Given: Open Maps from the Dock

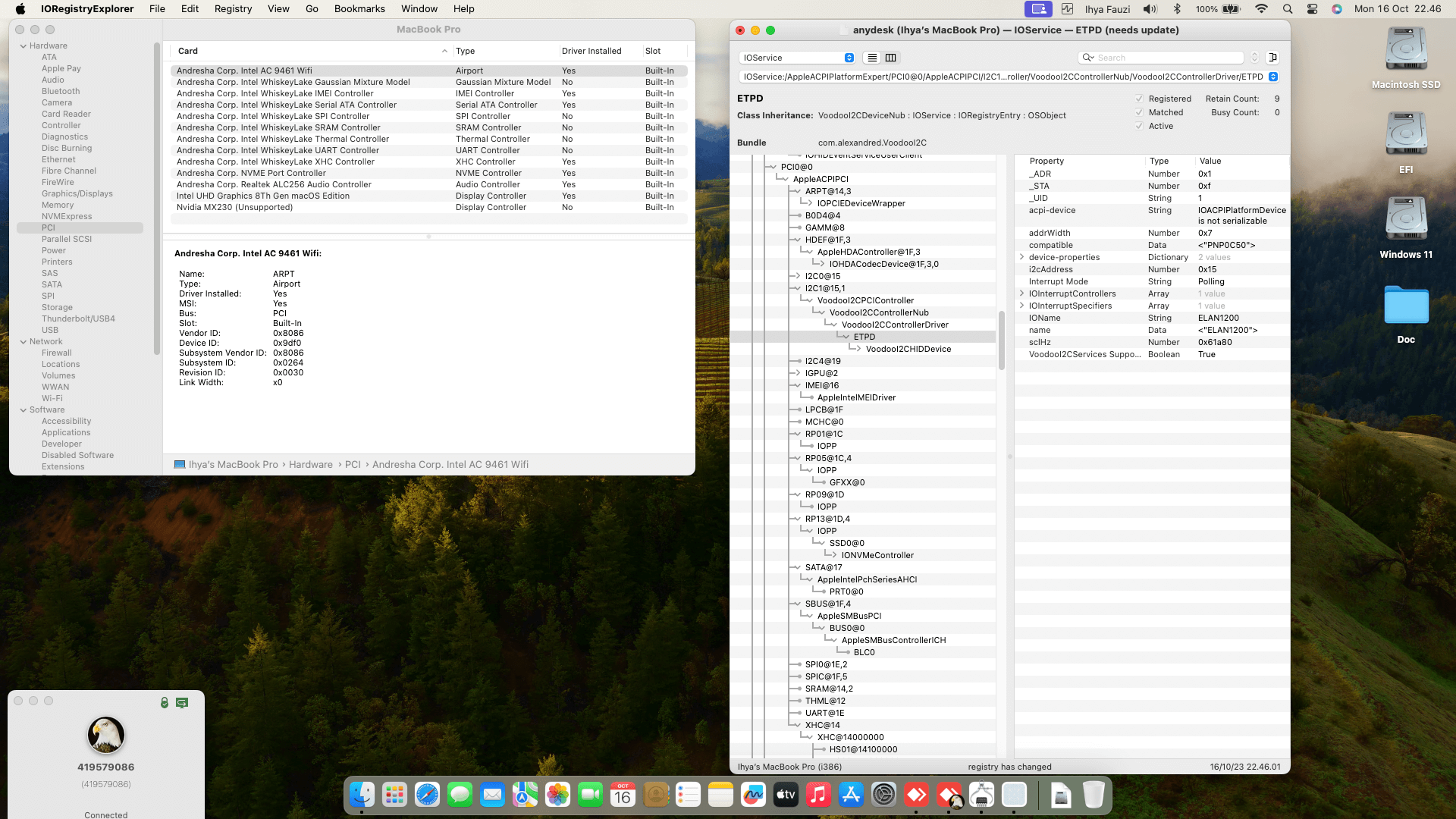Looking at the screenshot, I should coord(525,795).
